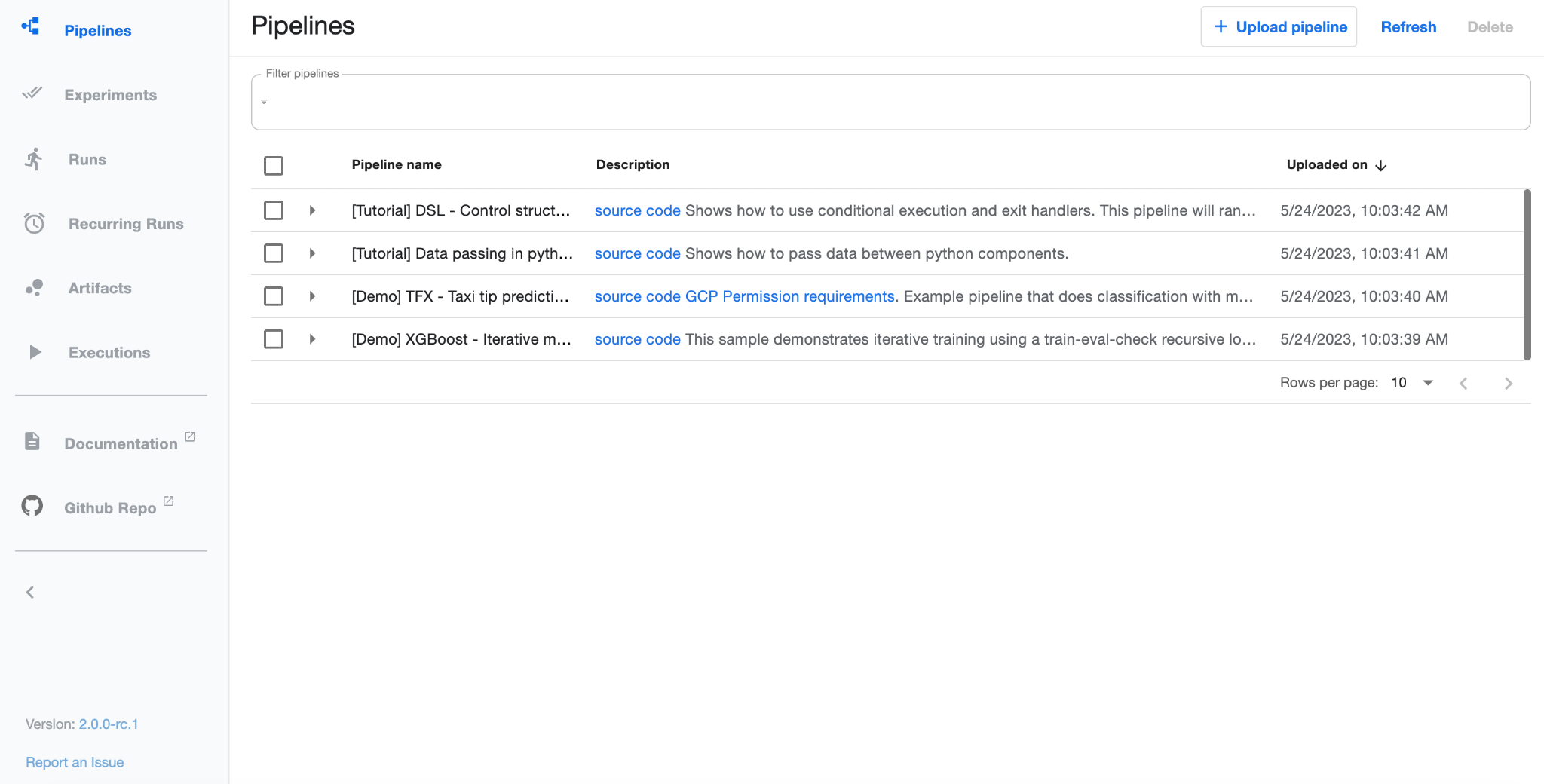Image resolution: width=1544 pixels, height=784 pixels.
Task: Tick the Demo XGBoost pipeline checkbox
Action: [x=274, y=339]
